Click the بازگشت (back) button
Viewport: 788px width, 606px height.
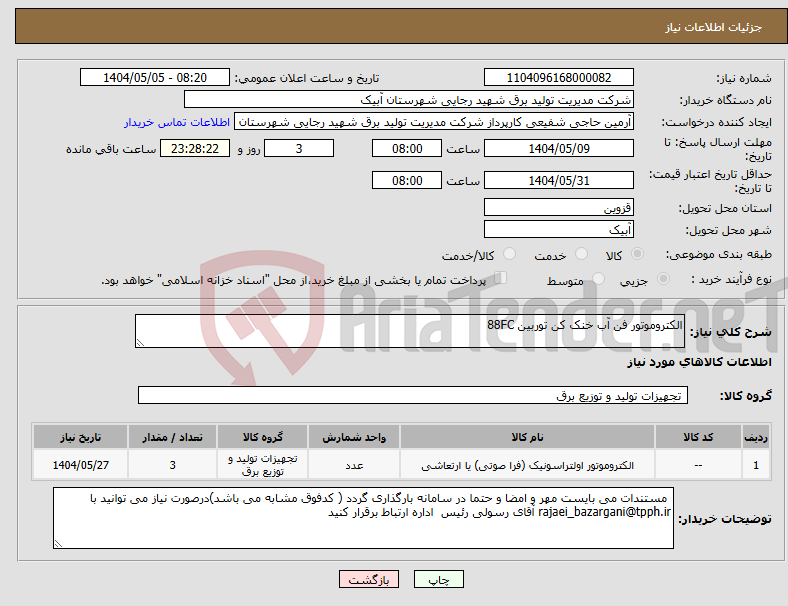369,579
